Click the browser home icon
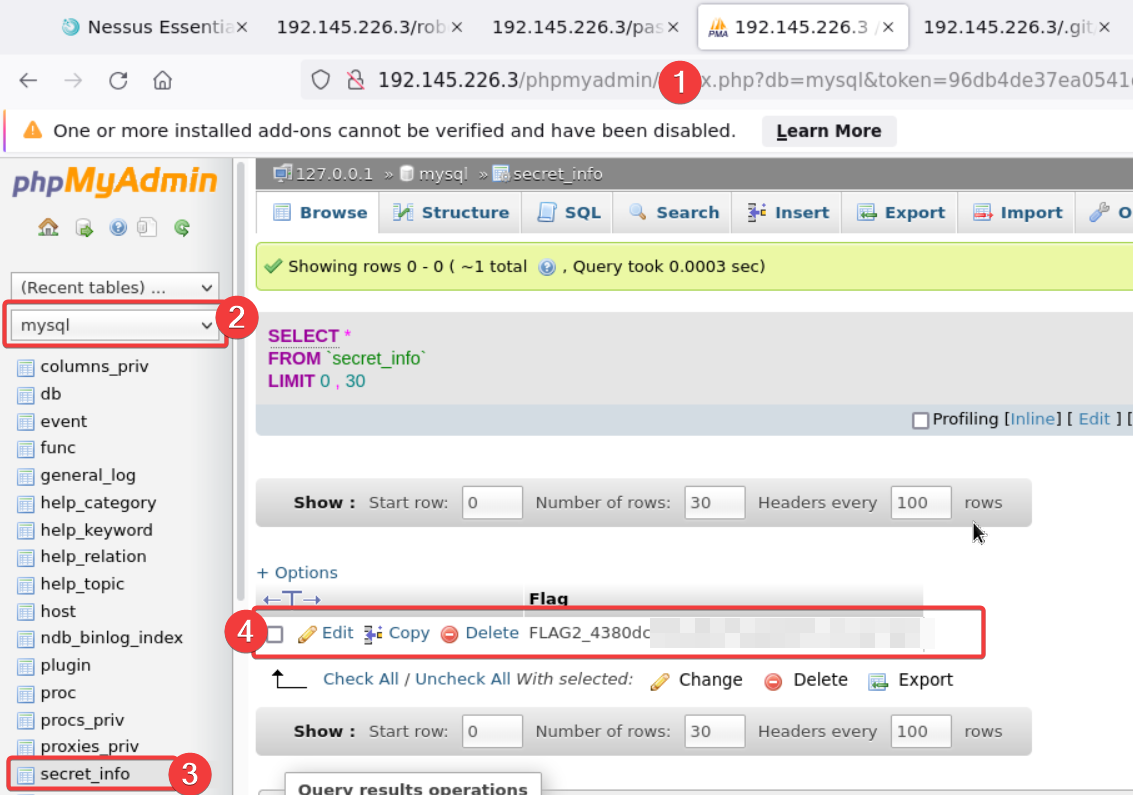 pos(162,81)
